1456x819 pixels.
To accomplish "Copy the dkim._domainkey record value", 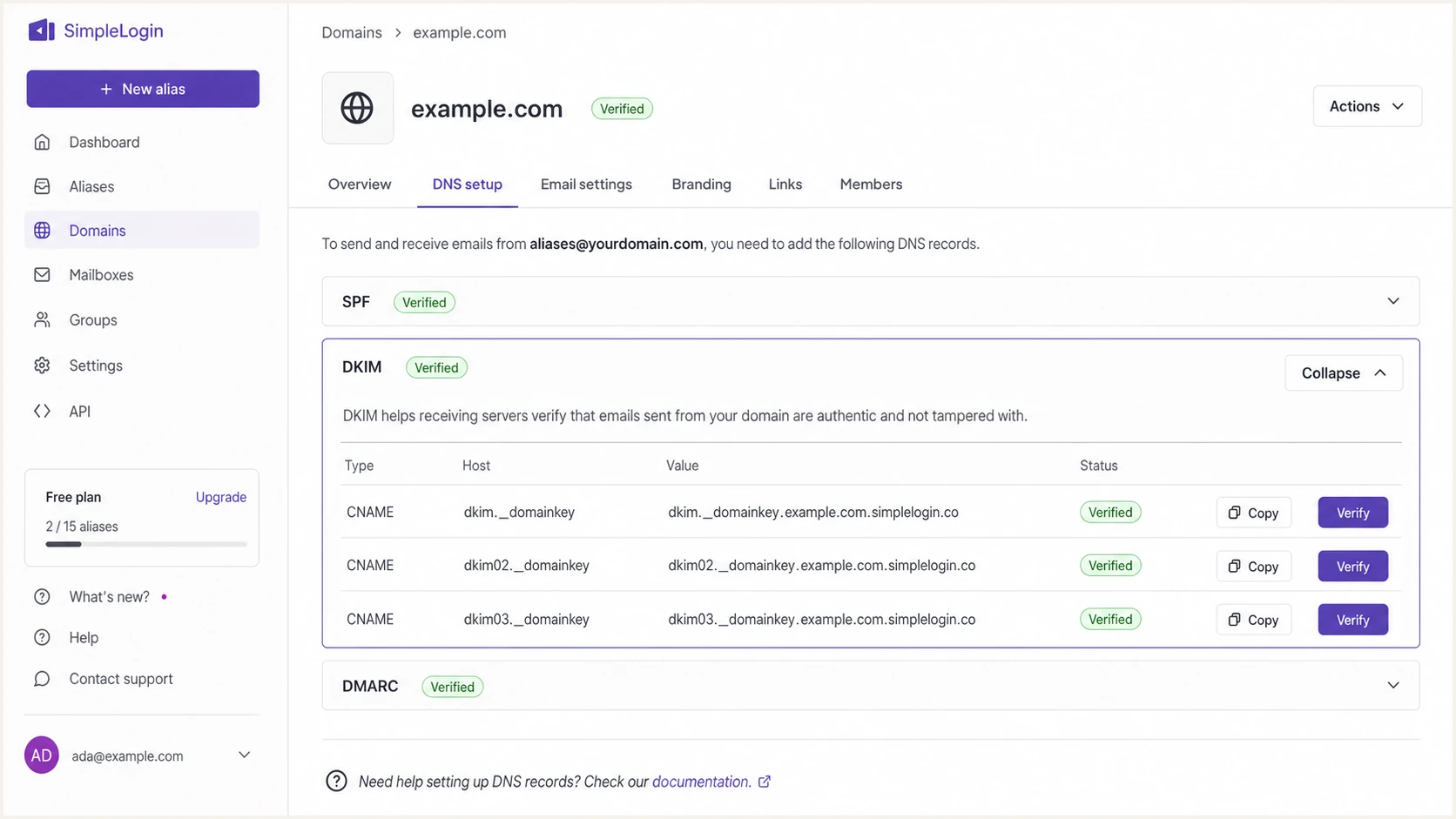I will pos(1253,513).
